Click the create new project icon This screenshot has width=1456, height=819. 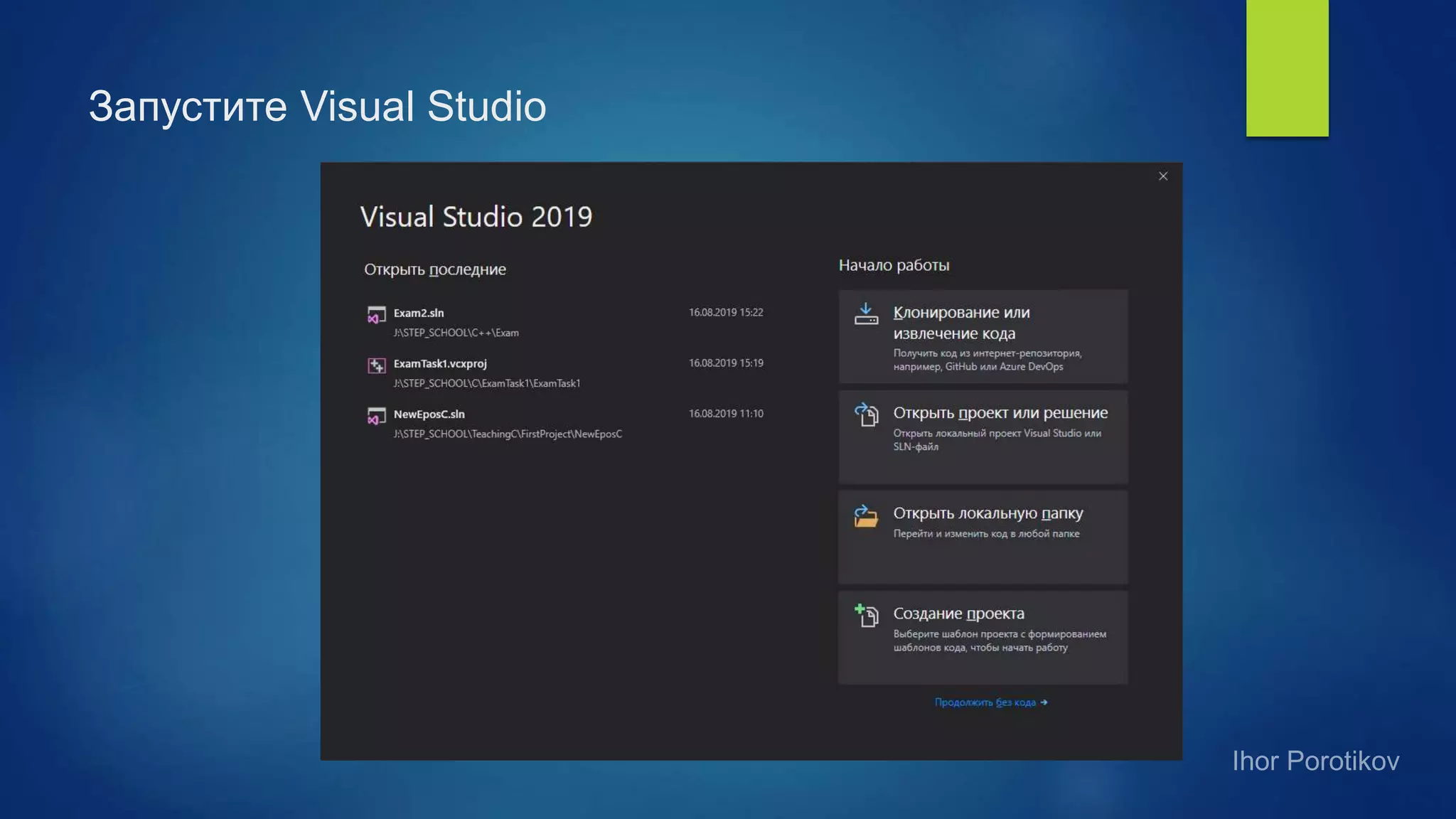coord(866,616)
